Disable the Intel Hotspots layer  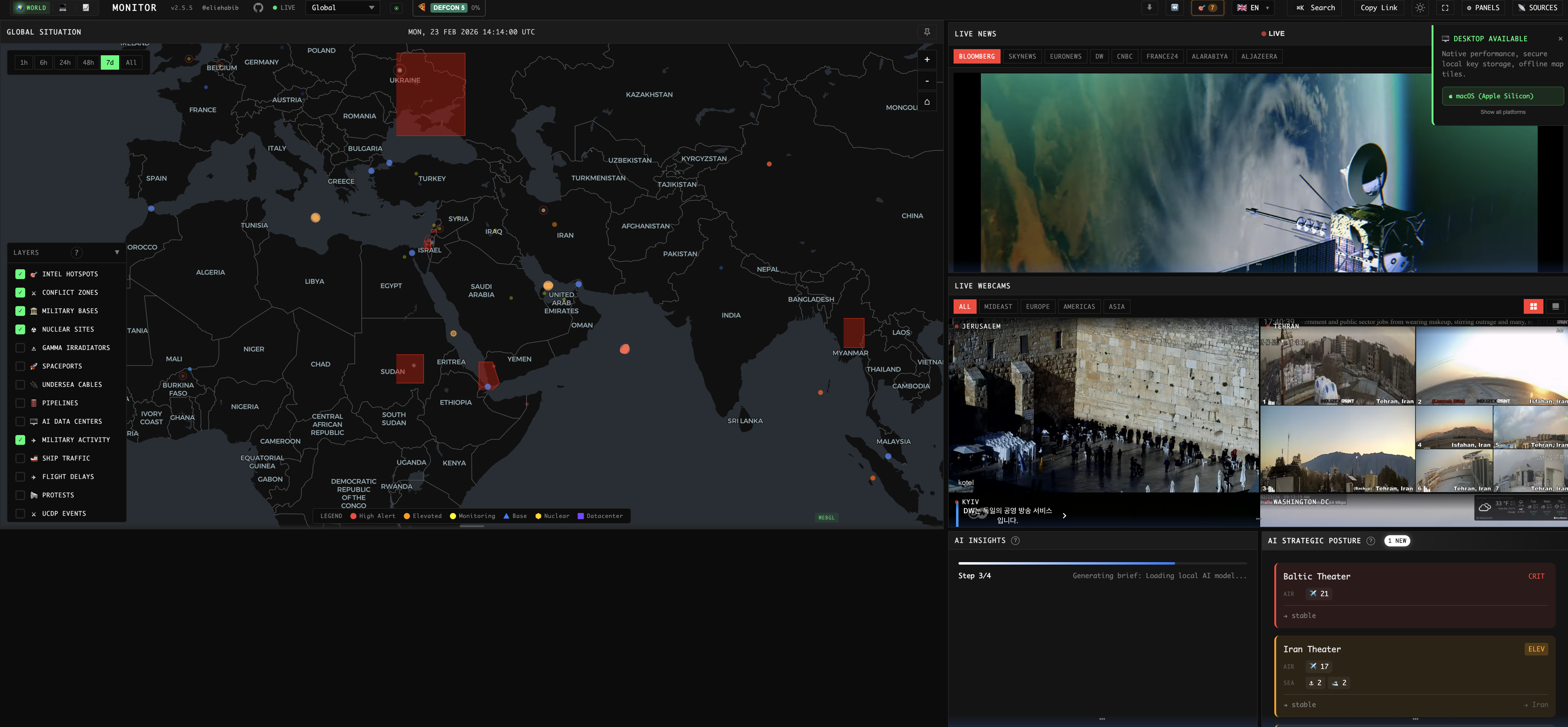pyautogui.click(x=20, y=274)
